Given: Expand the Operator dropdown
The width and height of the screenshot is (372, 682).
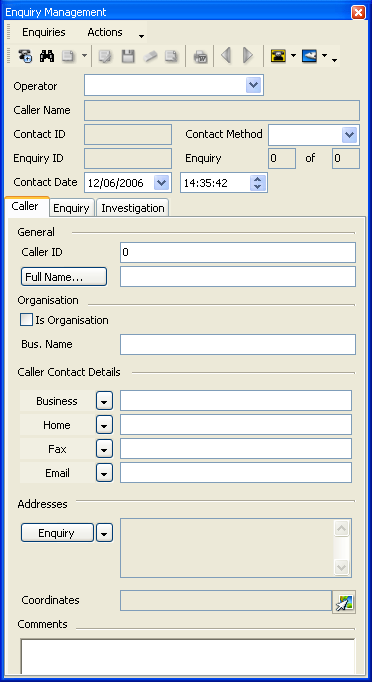Looking at the screenshot, I should 254,85.
